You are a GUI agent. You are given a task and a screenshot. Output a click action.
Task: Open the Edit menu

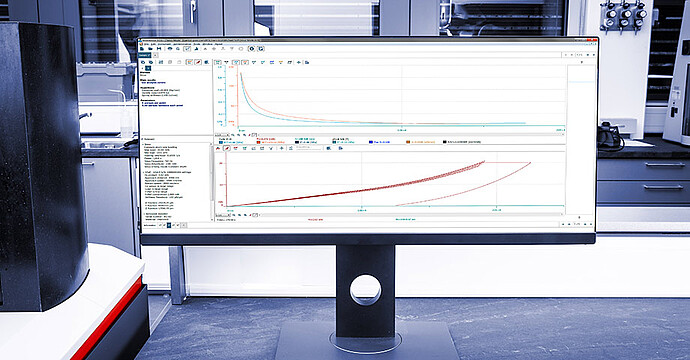tap(154, 44)
